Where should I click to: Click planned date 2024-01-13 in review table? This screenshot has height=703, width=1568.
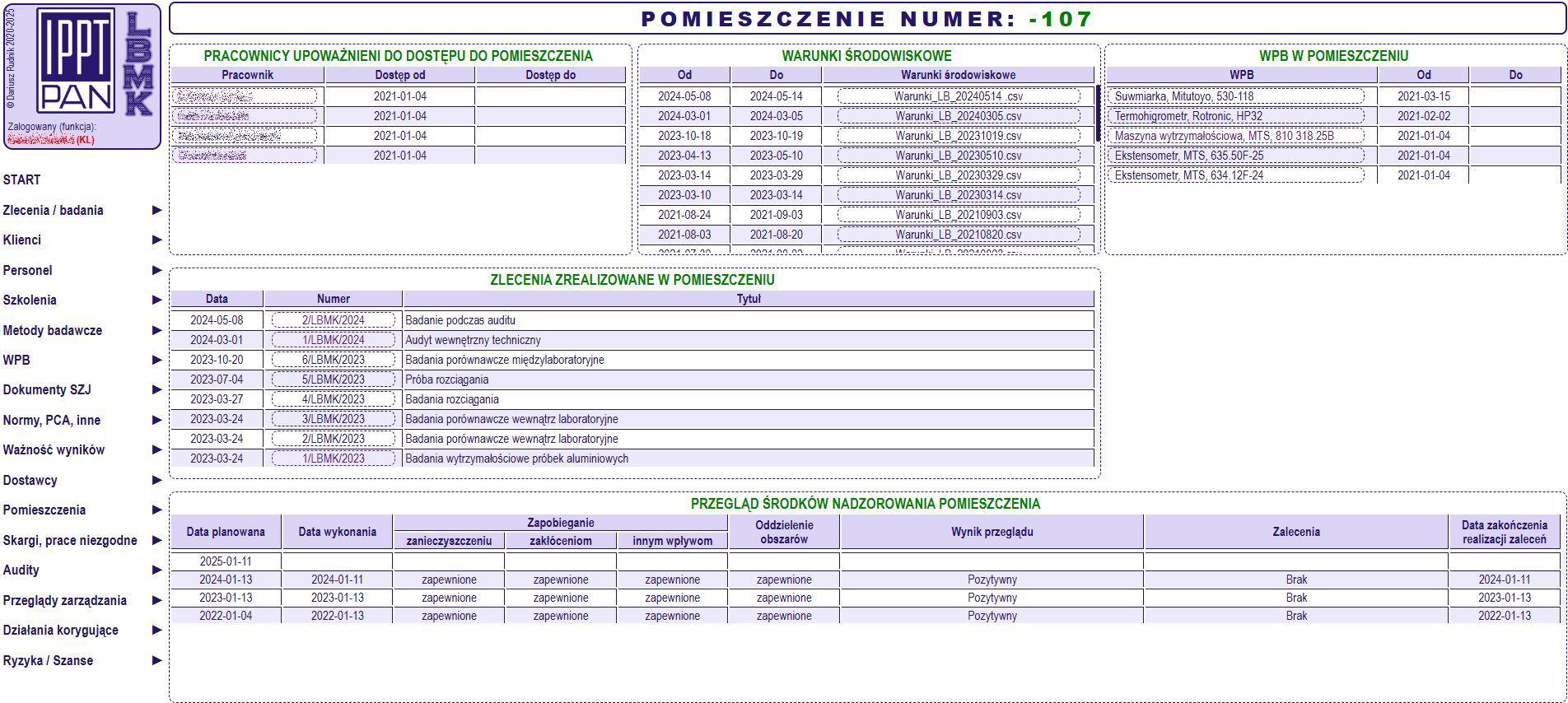pos(226,580)
